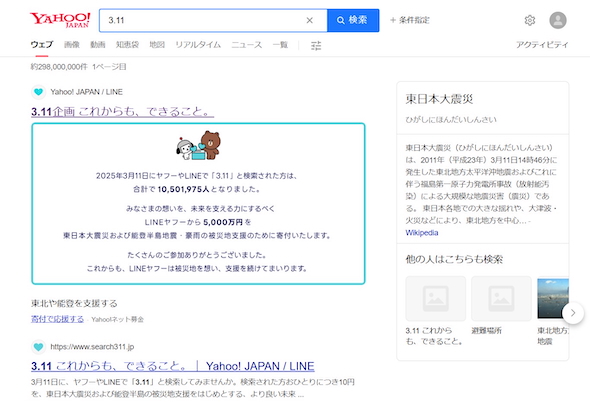Switch to the 動画 tab
Image resolution: width=590 pixels, height=406 pixels.
point(98,45)
